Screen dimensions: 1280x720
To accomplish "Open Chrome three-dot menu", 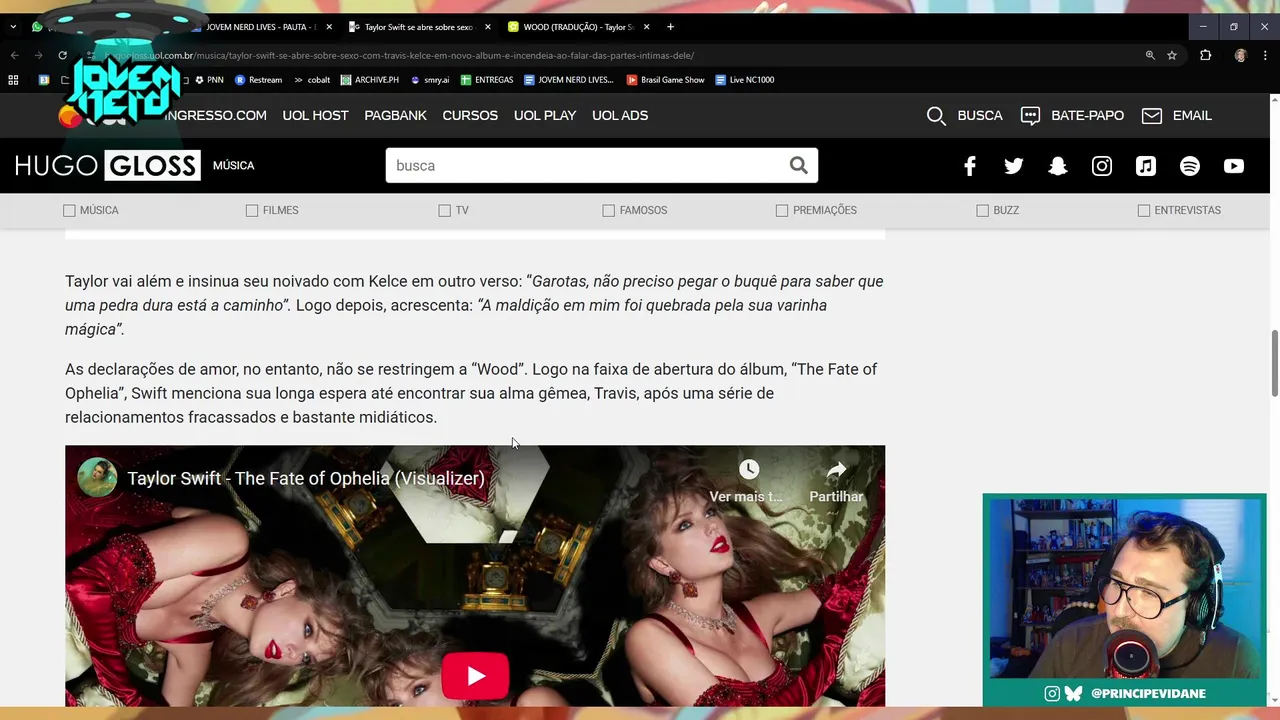I will 1265,55.
